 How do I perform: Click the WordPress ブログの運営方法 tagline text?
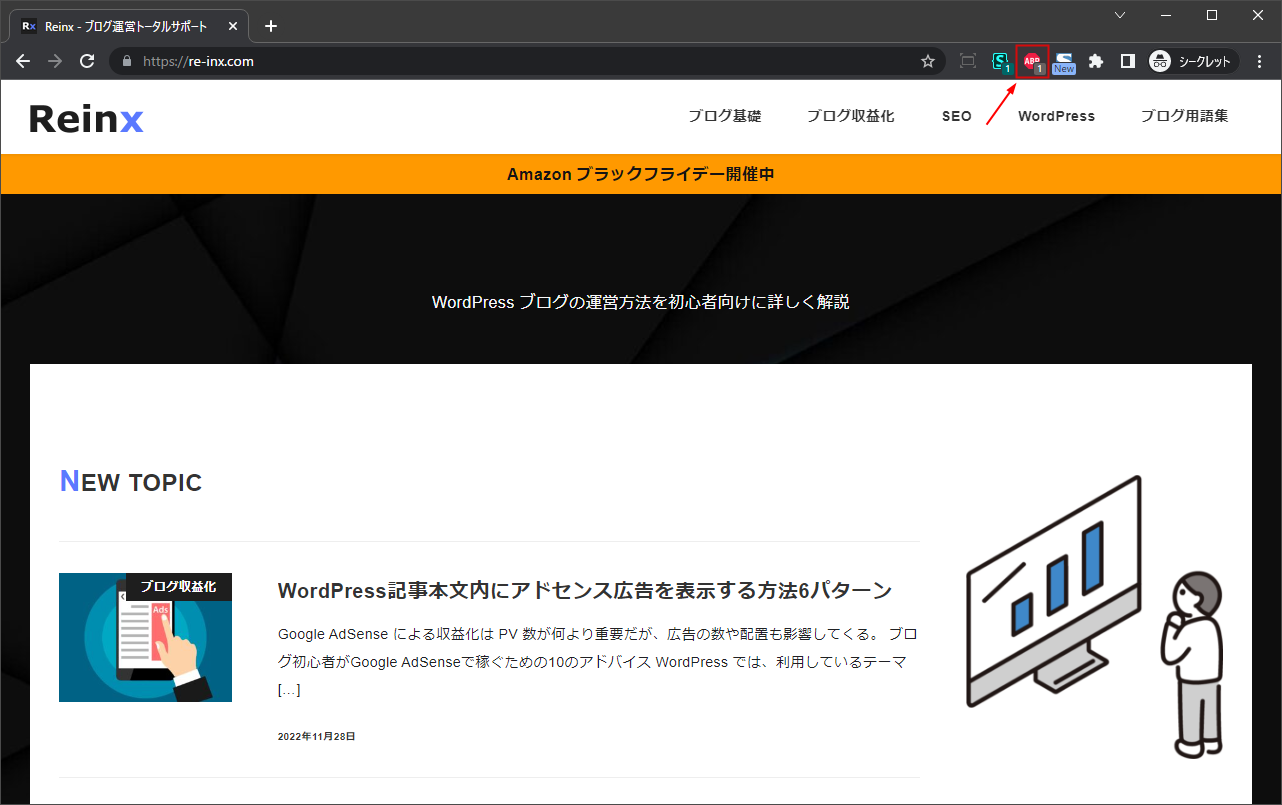[x=641, y=302]
